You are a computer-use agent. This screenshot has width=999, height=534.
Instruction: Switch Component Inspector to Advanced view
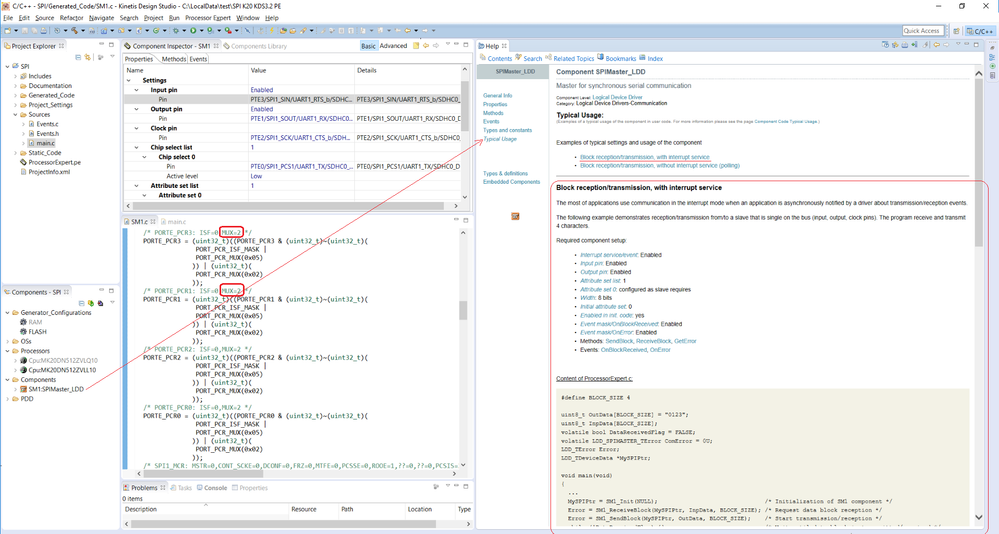tap(393, 46)
